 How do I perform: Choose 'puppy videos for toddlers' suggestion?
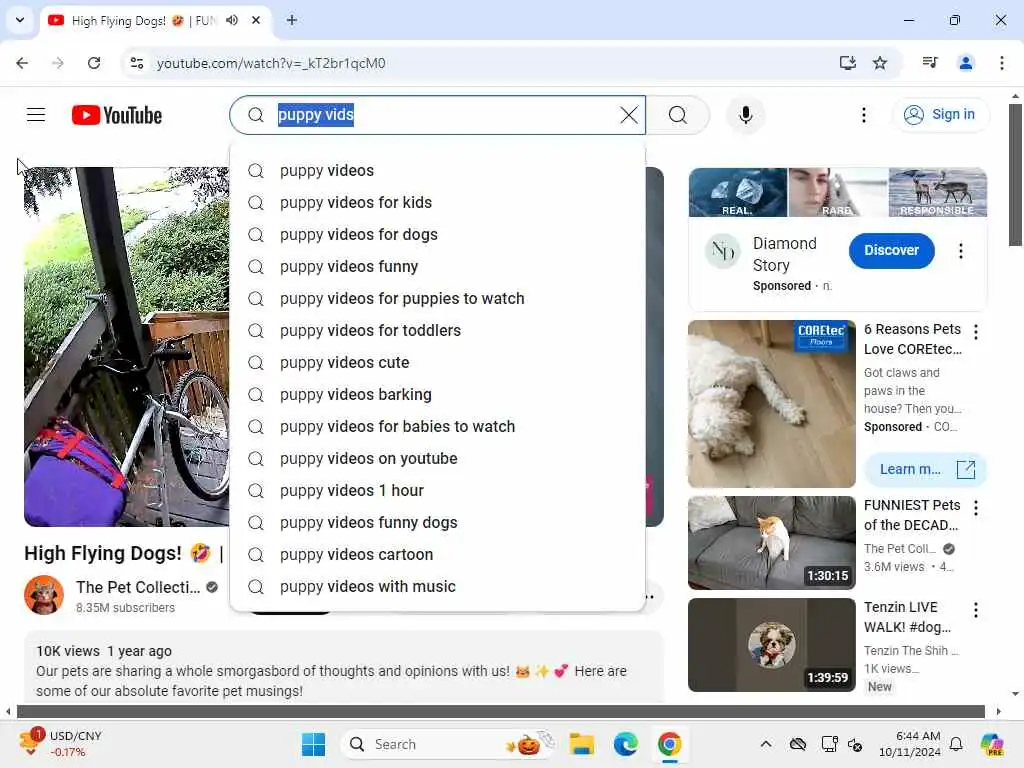(x=438, y=330)
